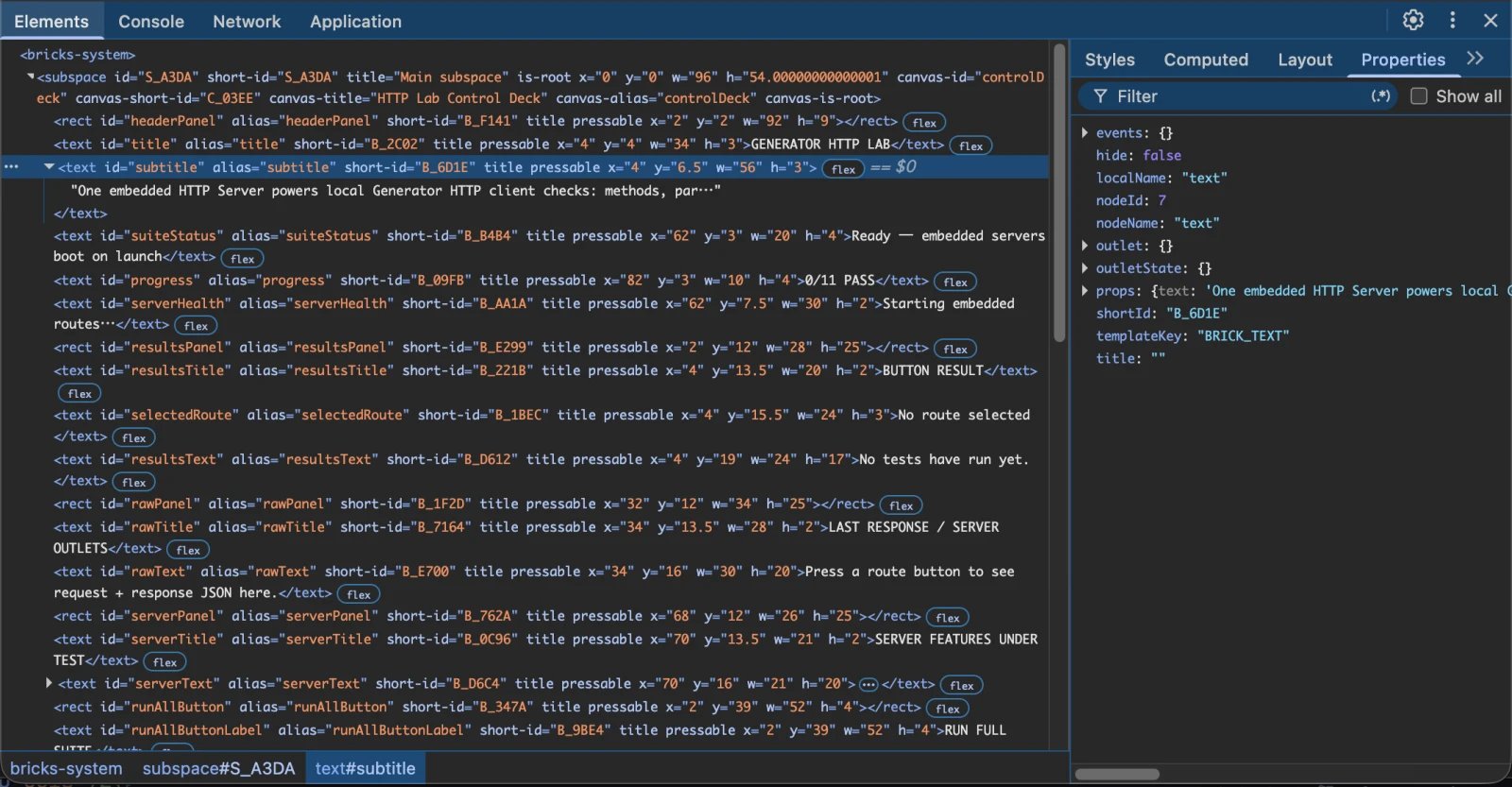Image resolution: width=1512 pixels, height=787 pixels.
Task: Click the flex badge on resultsText row
Action: click(x=133, y=483)
